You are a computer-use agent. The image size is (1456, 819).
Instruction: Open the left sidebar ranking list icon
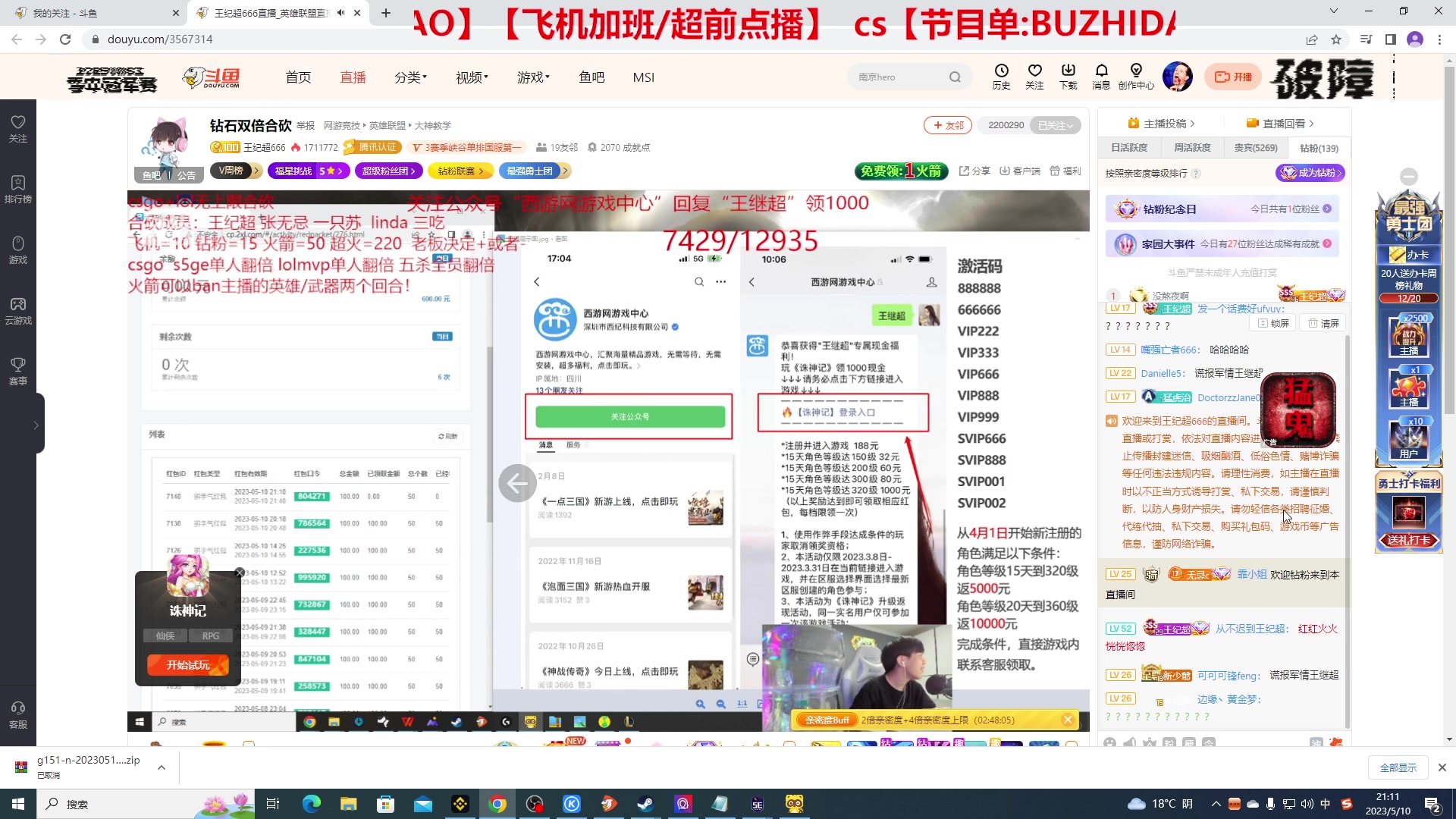point(18,189)
